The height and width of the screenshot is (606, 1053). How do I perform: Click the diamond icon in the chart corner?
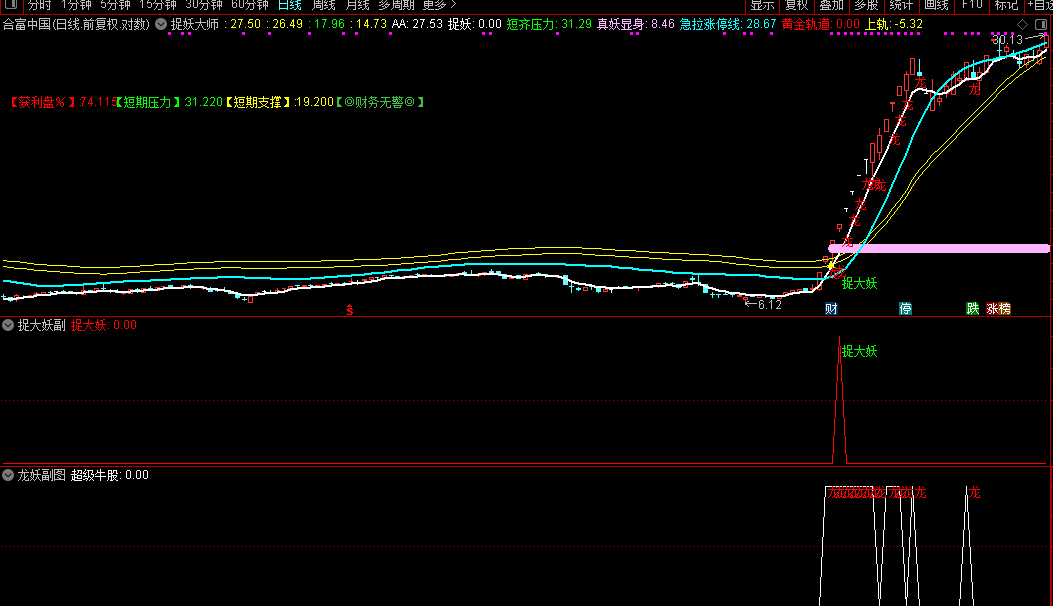1022,24
